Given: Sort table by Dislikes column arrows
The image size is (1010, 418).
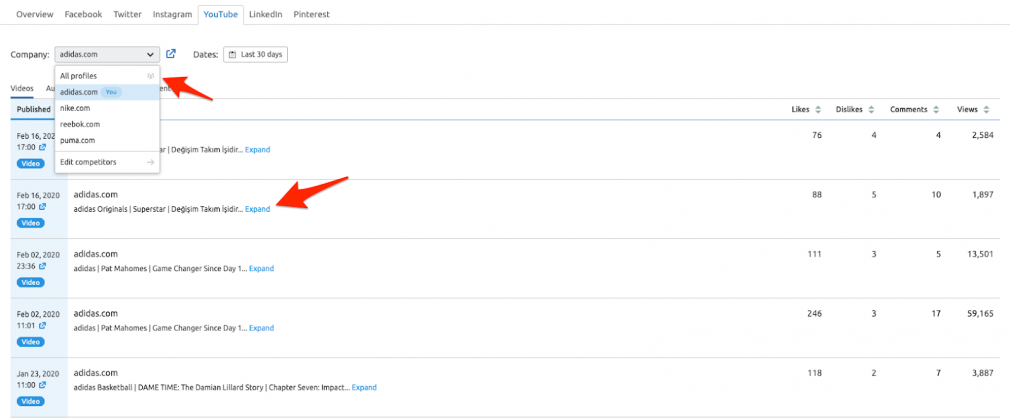Looking at the screenshot, I should click(871, 109).
